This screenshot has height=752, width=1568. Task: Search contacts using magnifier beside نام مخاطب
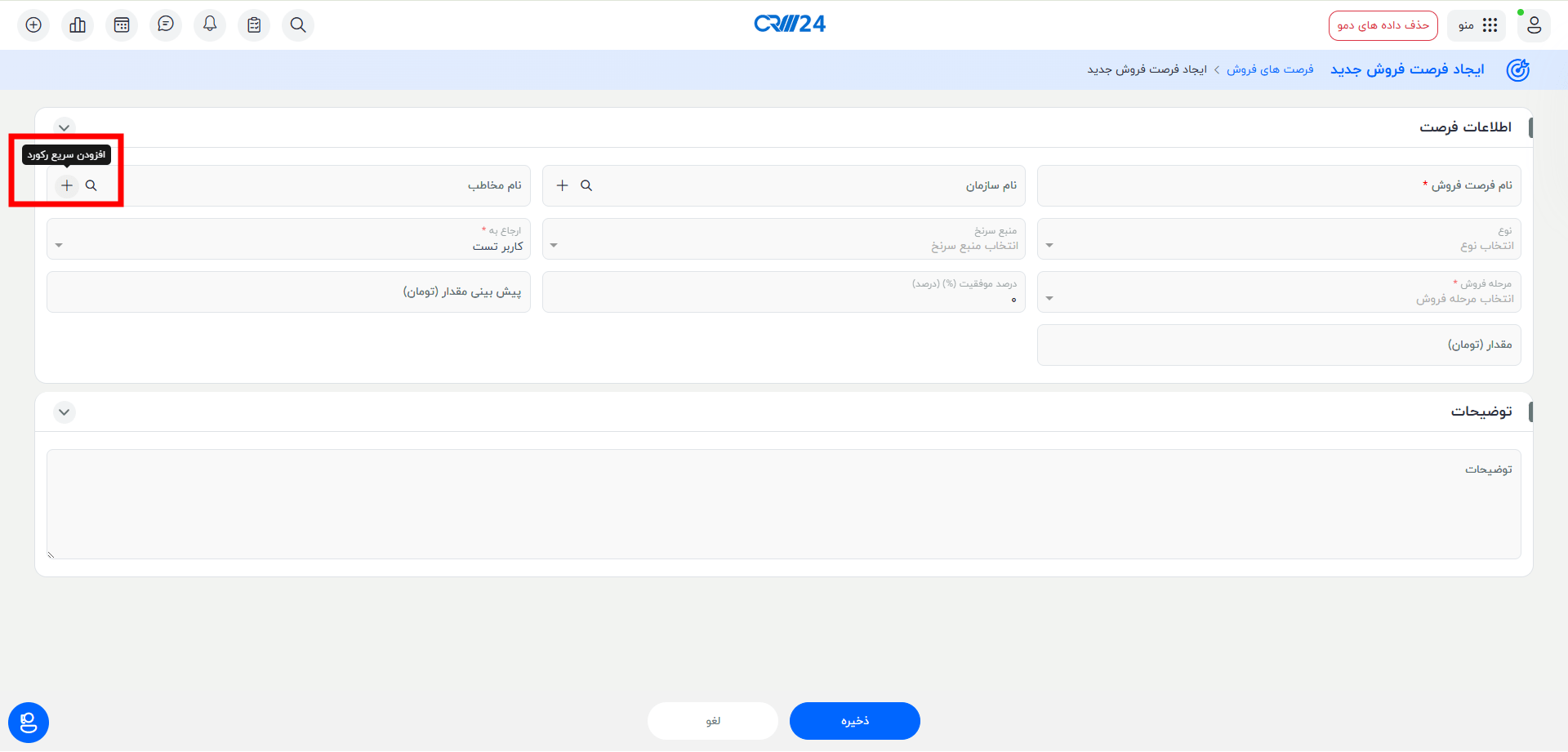[x=91, y=185]
